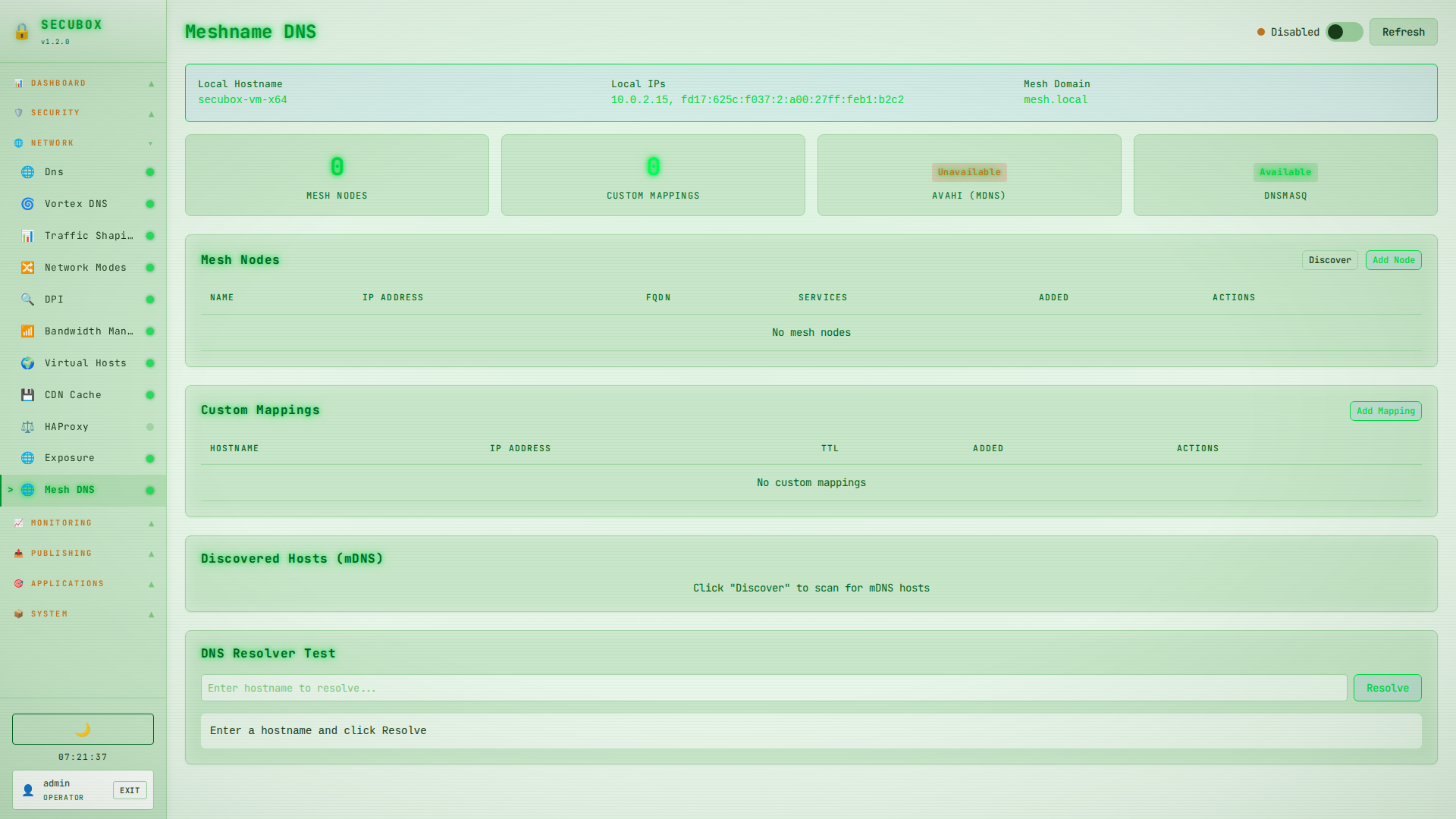Viewport: 1456px width, 819px height.
Task: Click the DPI magnifier icon
Action: tap(27, 300)
